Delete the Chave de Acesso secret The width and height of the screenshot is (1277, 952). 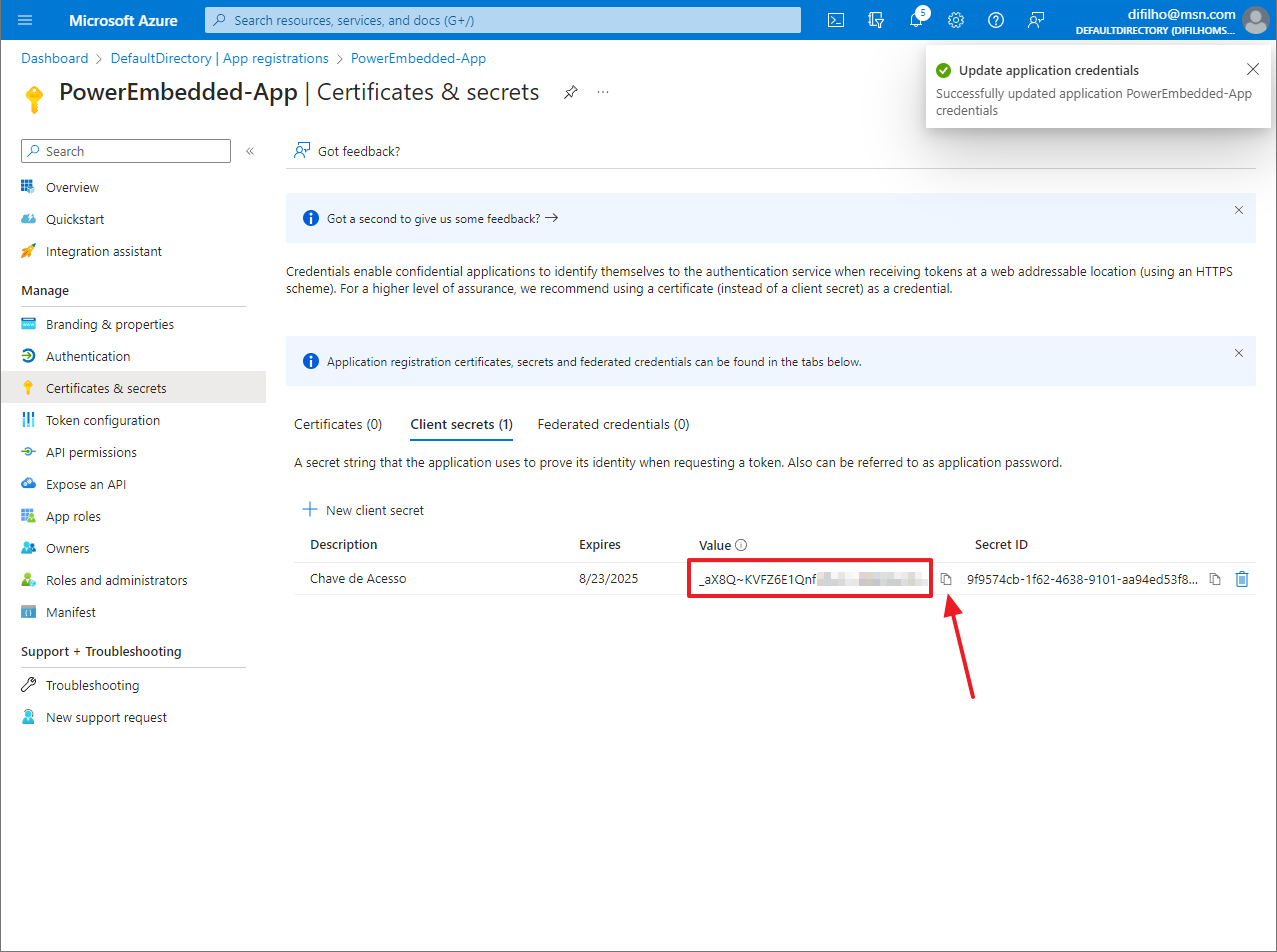coord(1242,579)
